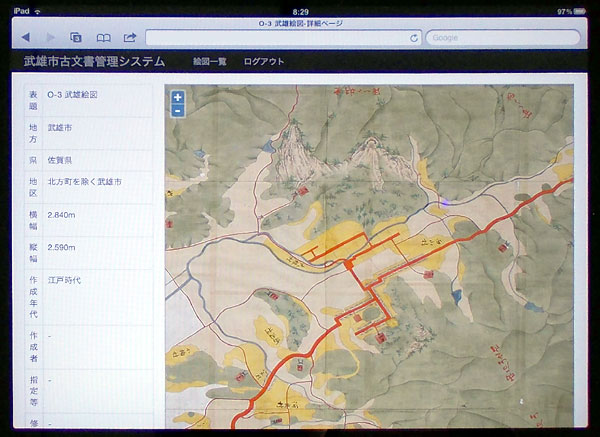Click the 指定等 row label
The width and height of the screenshot is (600, 437).
pos(33,391)
